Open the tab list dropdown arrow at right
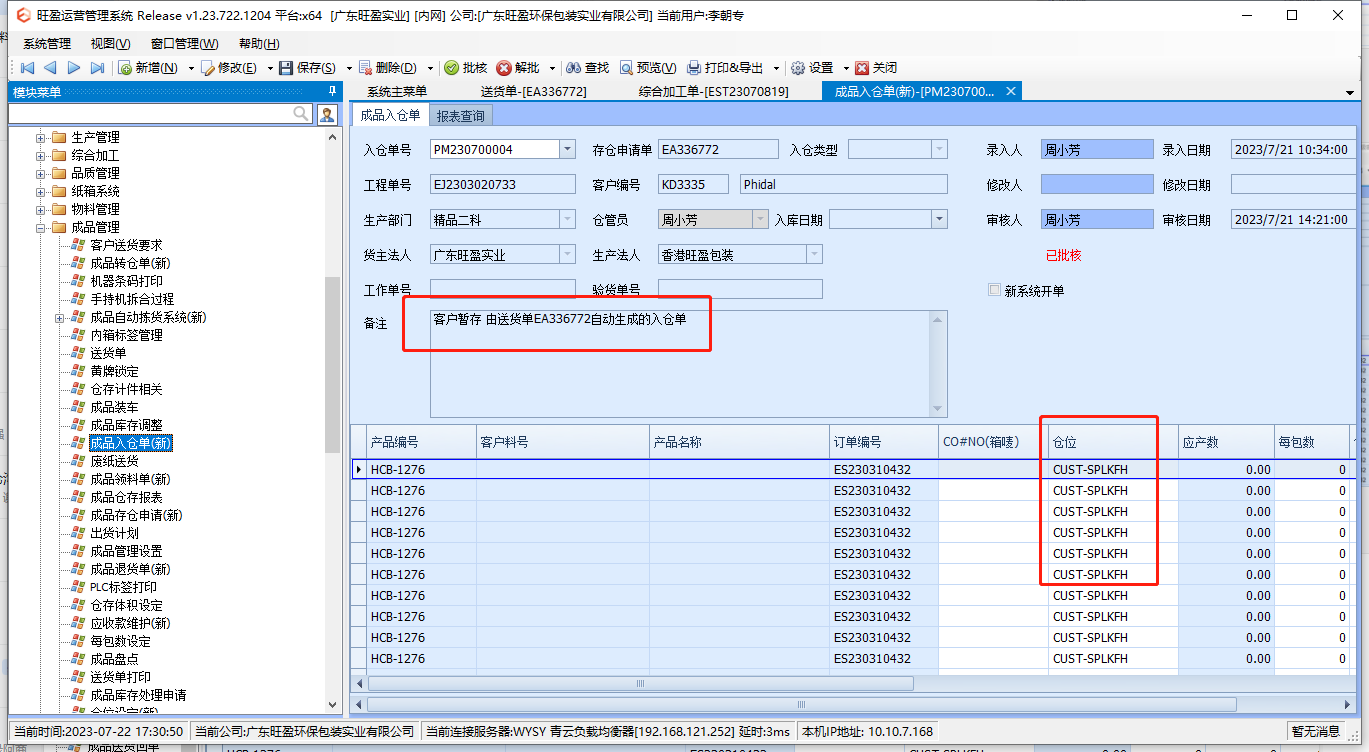1369x752 pixels. pyautogui.click(x=1349, y=92)
